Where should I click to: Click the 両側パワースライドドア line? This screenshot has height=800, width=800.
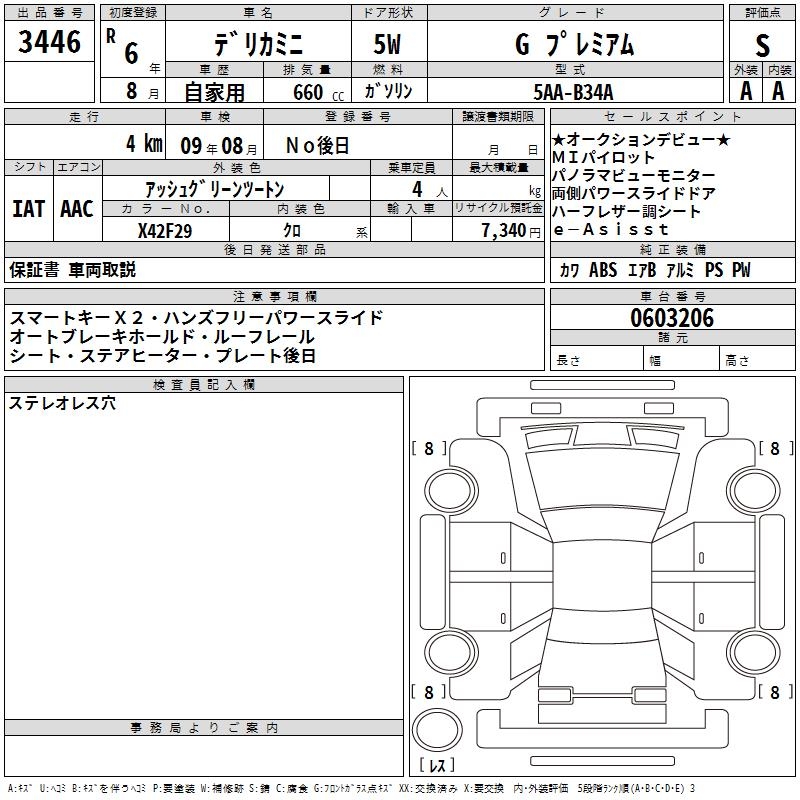pos(634,193)
